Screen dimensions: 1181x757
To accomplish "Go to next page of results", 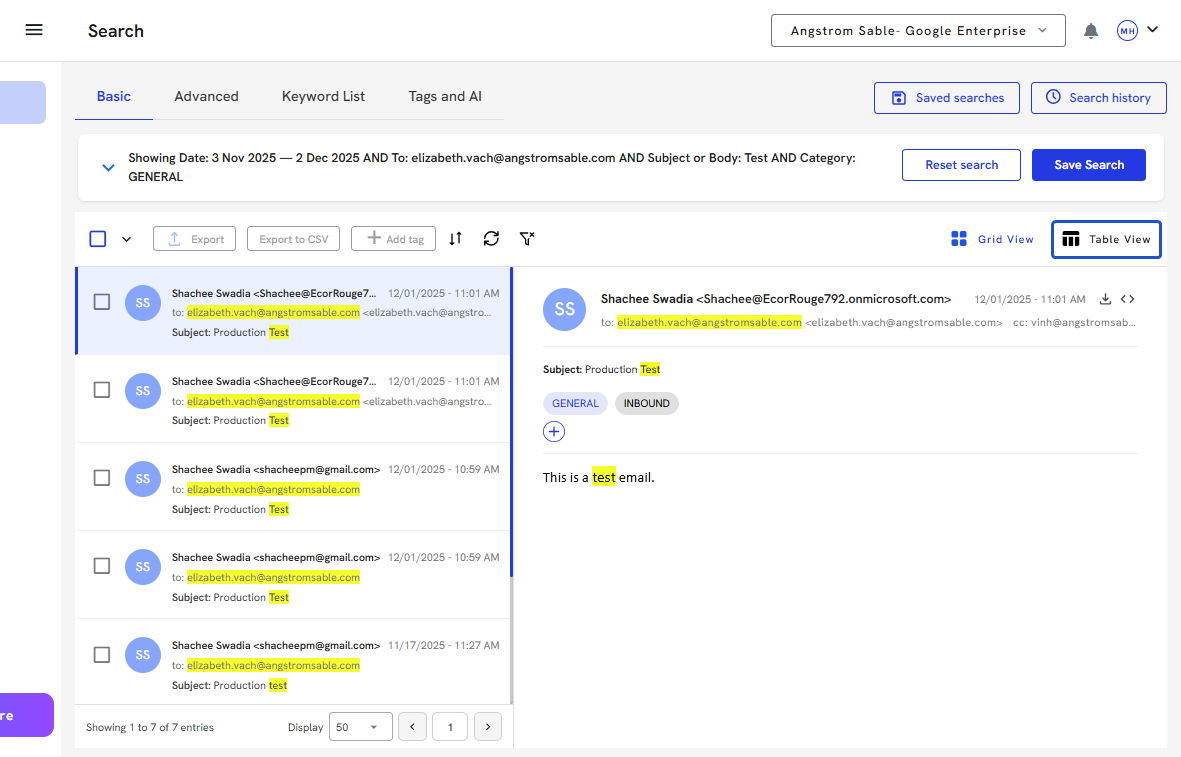I will coord(487,727).
